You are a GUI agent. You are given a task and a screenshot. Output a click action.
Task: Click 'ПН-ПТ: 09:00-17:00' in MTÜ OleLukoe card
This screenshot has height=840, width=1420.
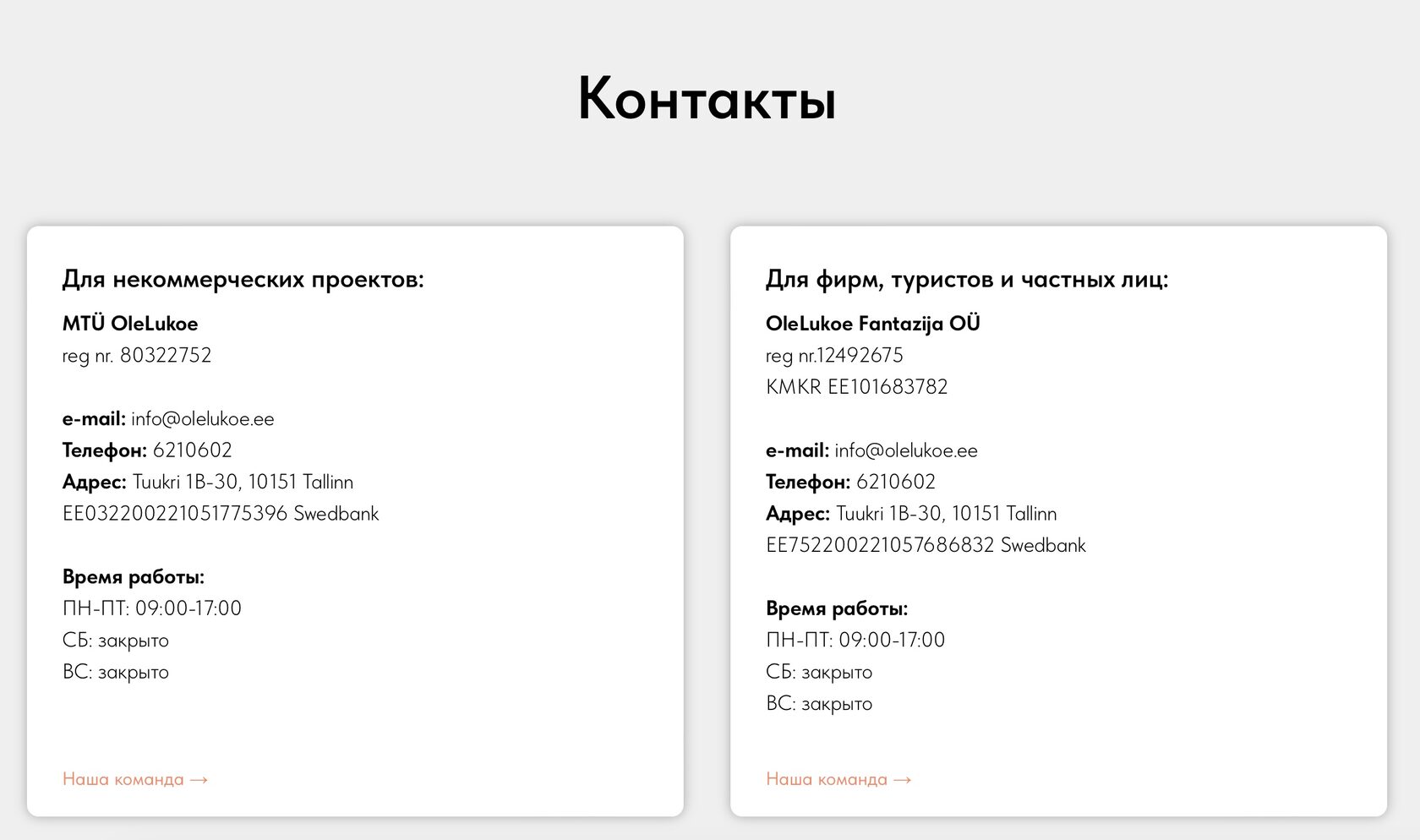point(152,608)
